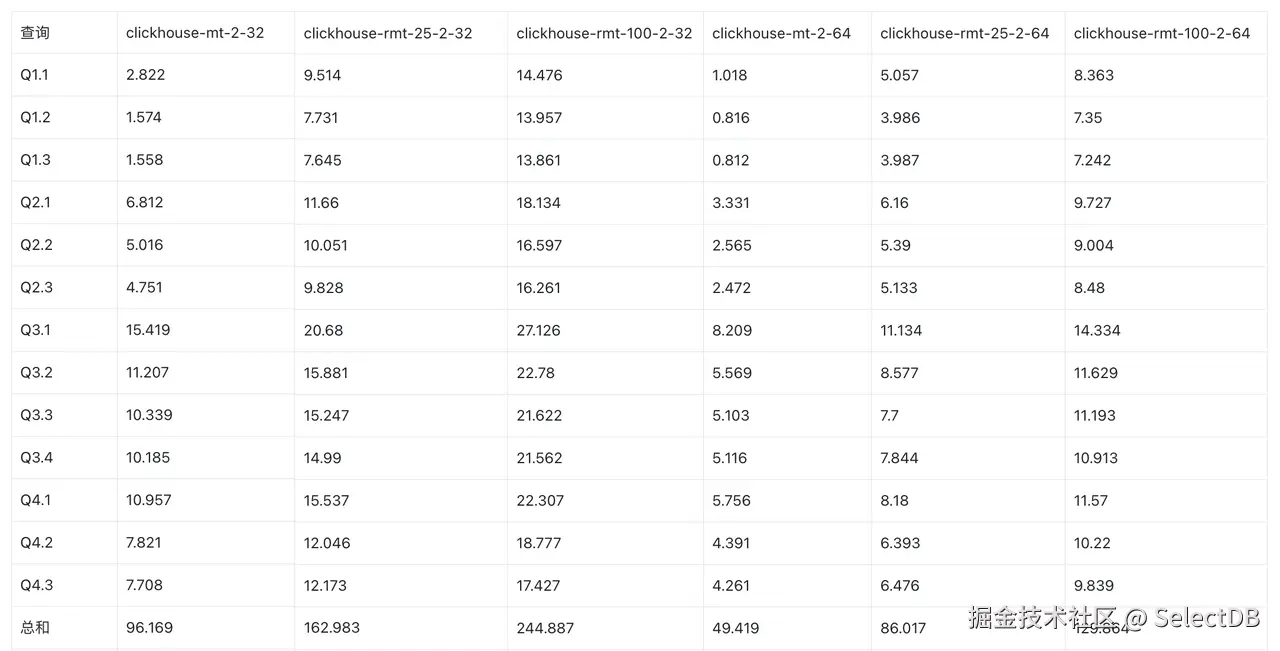1280x651 pixels.
Task: Select the cell showing 22.307
Action: (540, 500)
